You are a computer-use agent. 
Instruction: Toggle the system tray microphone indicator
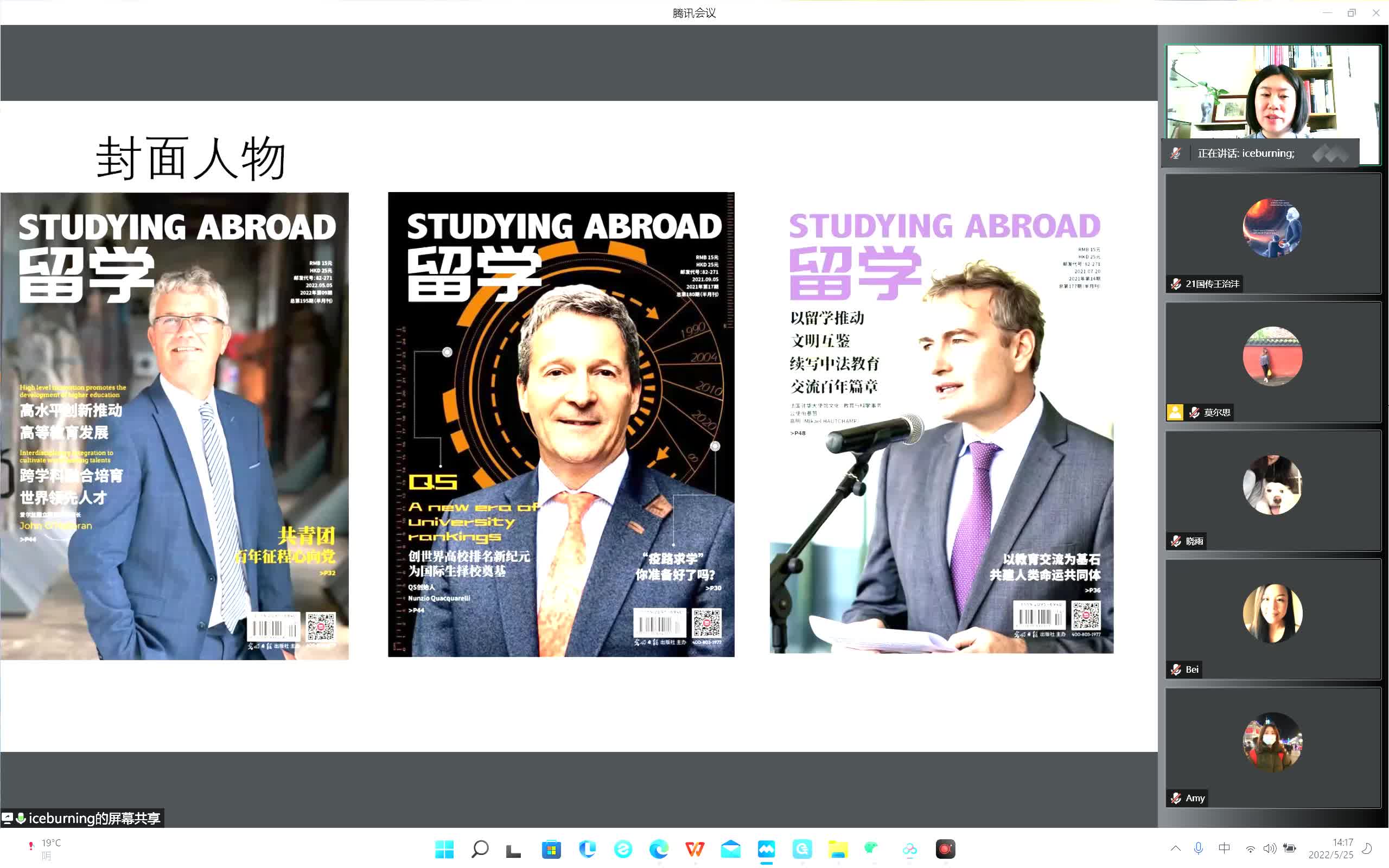1199,848
